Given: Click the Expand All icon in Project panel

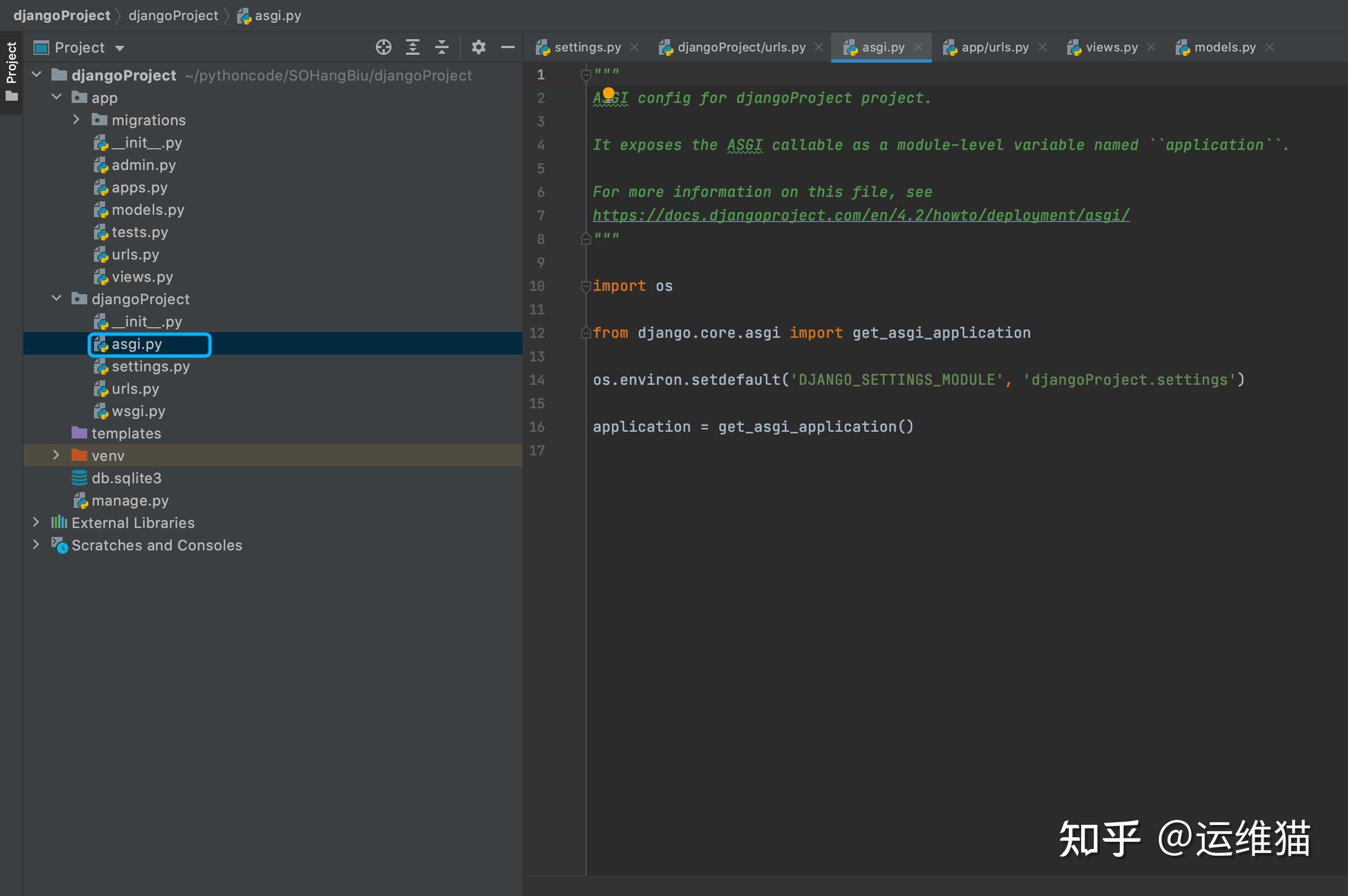Looking at the screenshot, I should pos(413,48).
